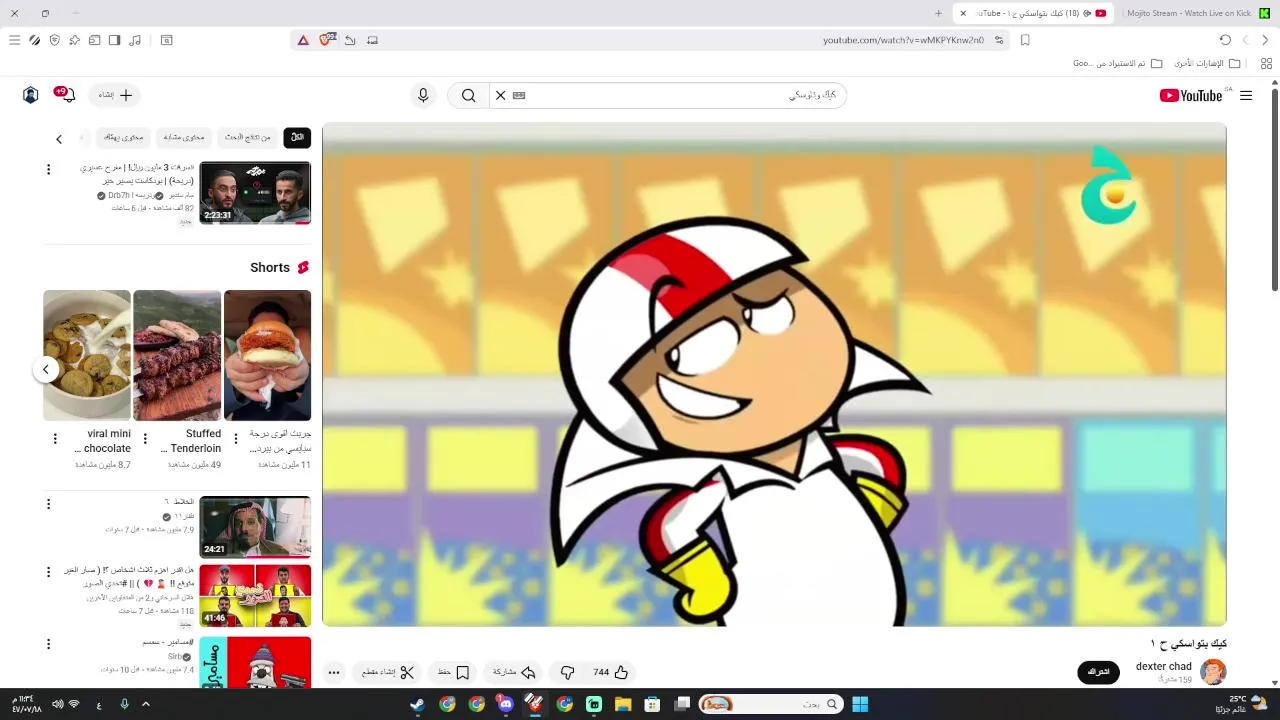Open the extensions puzzle icon
This screenshot has height=720, width=1280.
tap(74, 40)
